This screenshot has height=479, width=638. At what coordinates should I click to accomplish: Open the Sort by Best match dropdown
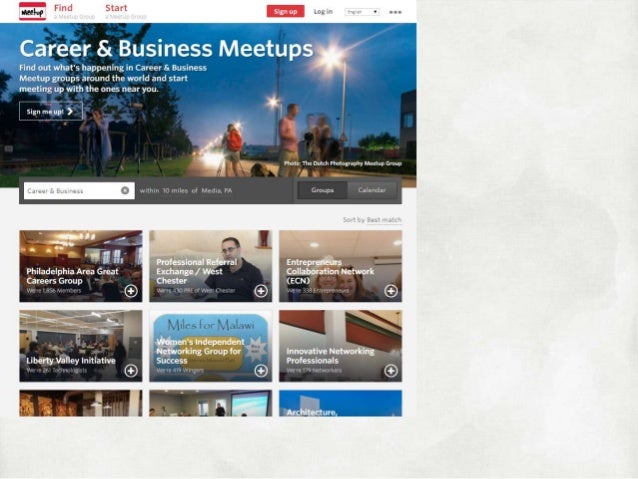(x=384, y=220)
